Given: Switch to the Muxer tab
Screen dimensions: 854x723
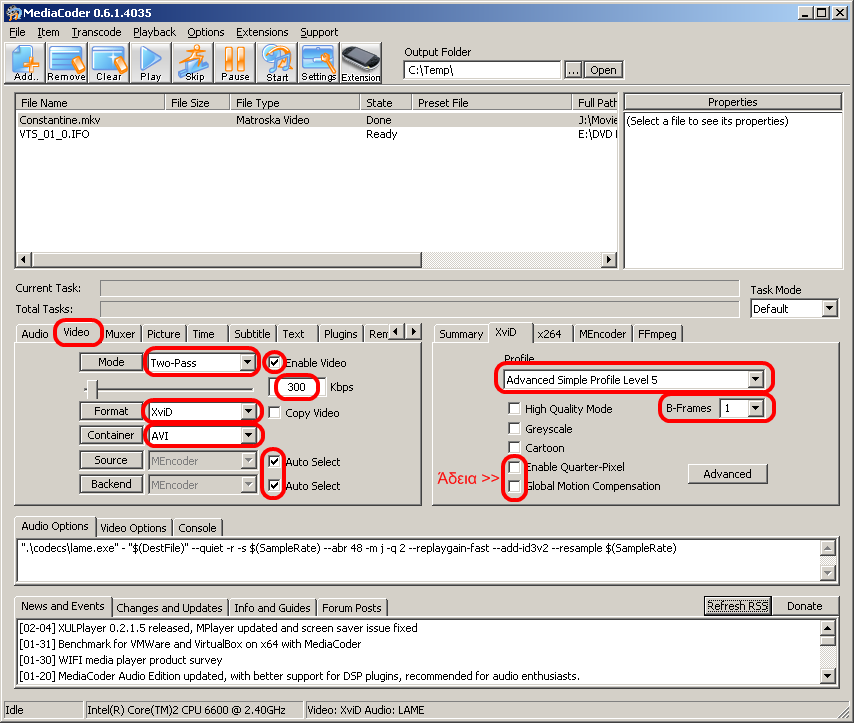Looking at the screenshot, I should 120,334.
